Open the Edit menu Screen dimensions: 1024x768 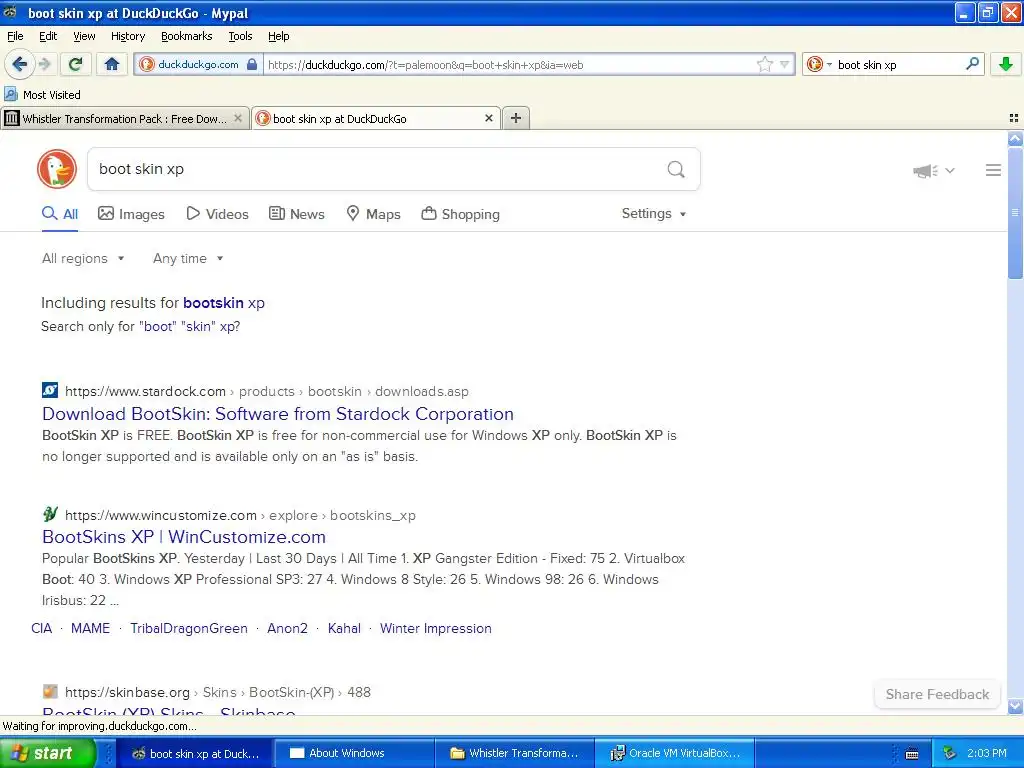[x=48, y=36]
